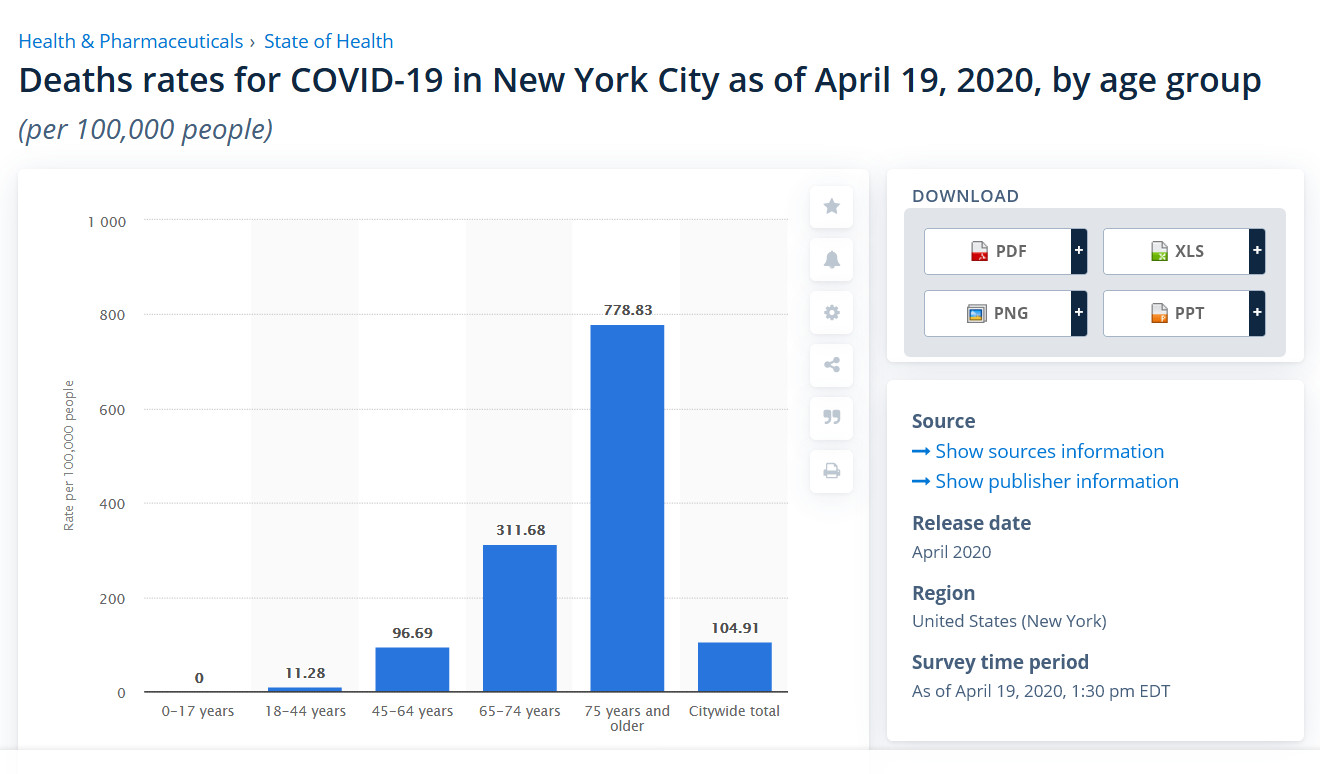
Task: Expand extra options for PNG download
Action: coord(1079,313)
